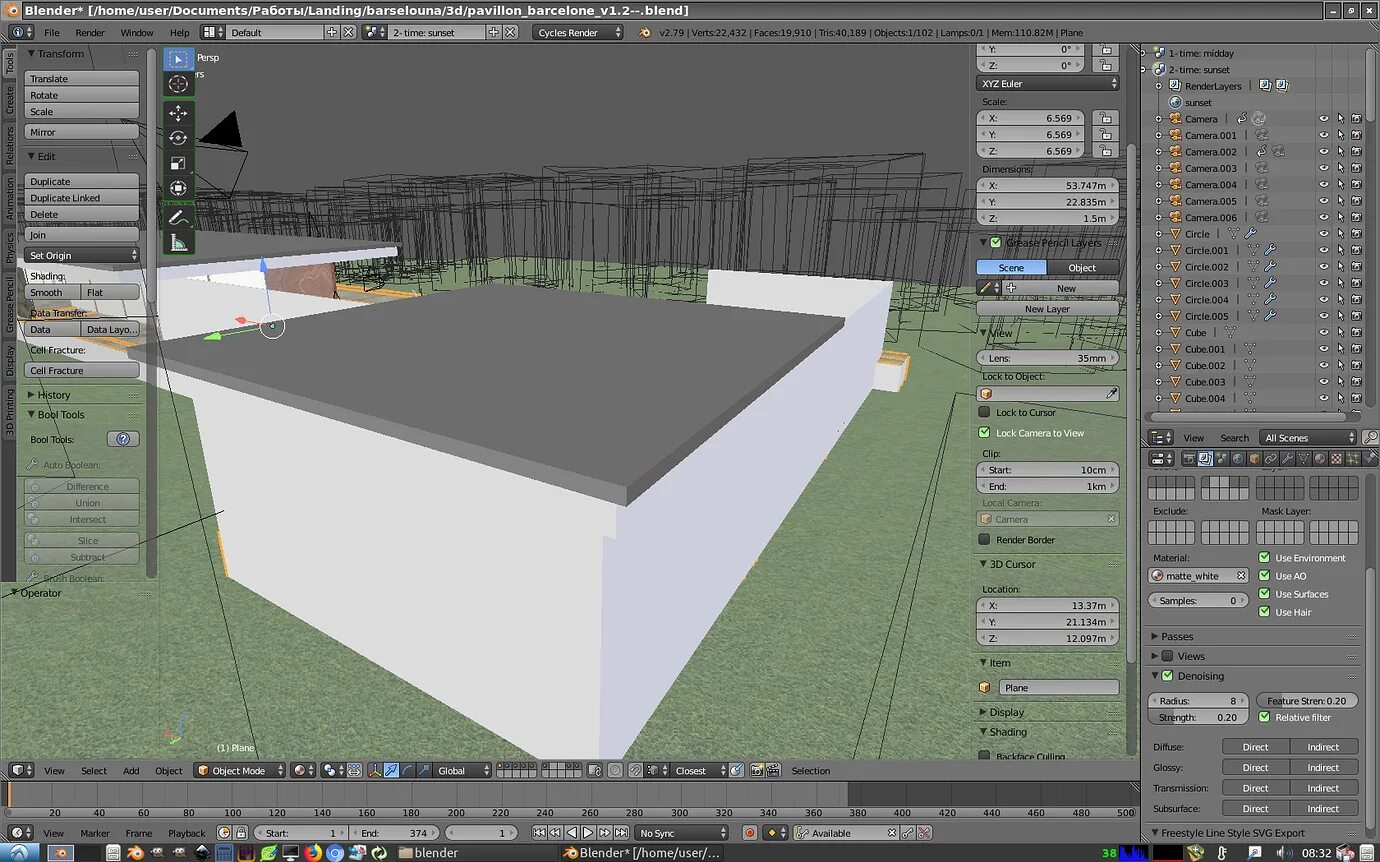This screenshot has width=1380, height=862.
Task: Select the Annotate pencil tool
Action: (178, 217)
